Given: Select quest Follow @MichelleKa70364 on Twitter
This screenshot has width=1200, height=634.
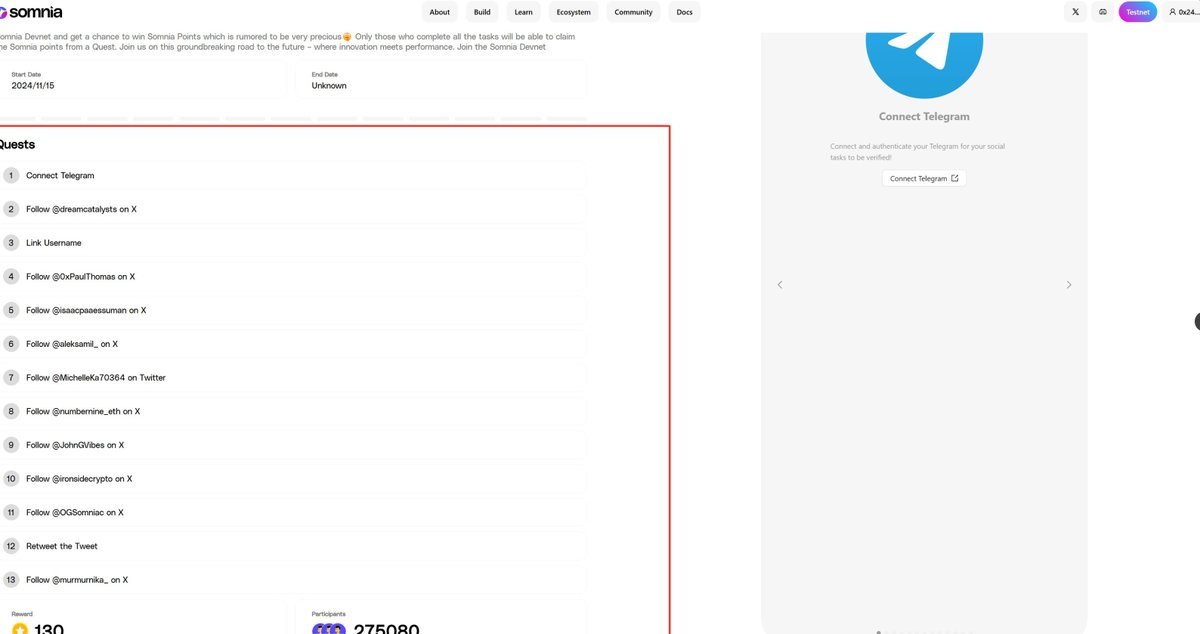Looking at the screenshot, I should pyautogui.click(x=293, y=378).
